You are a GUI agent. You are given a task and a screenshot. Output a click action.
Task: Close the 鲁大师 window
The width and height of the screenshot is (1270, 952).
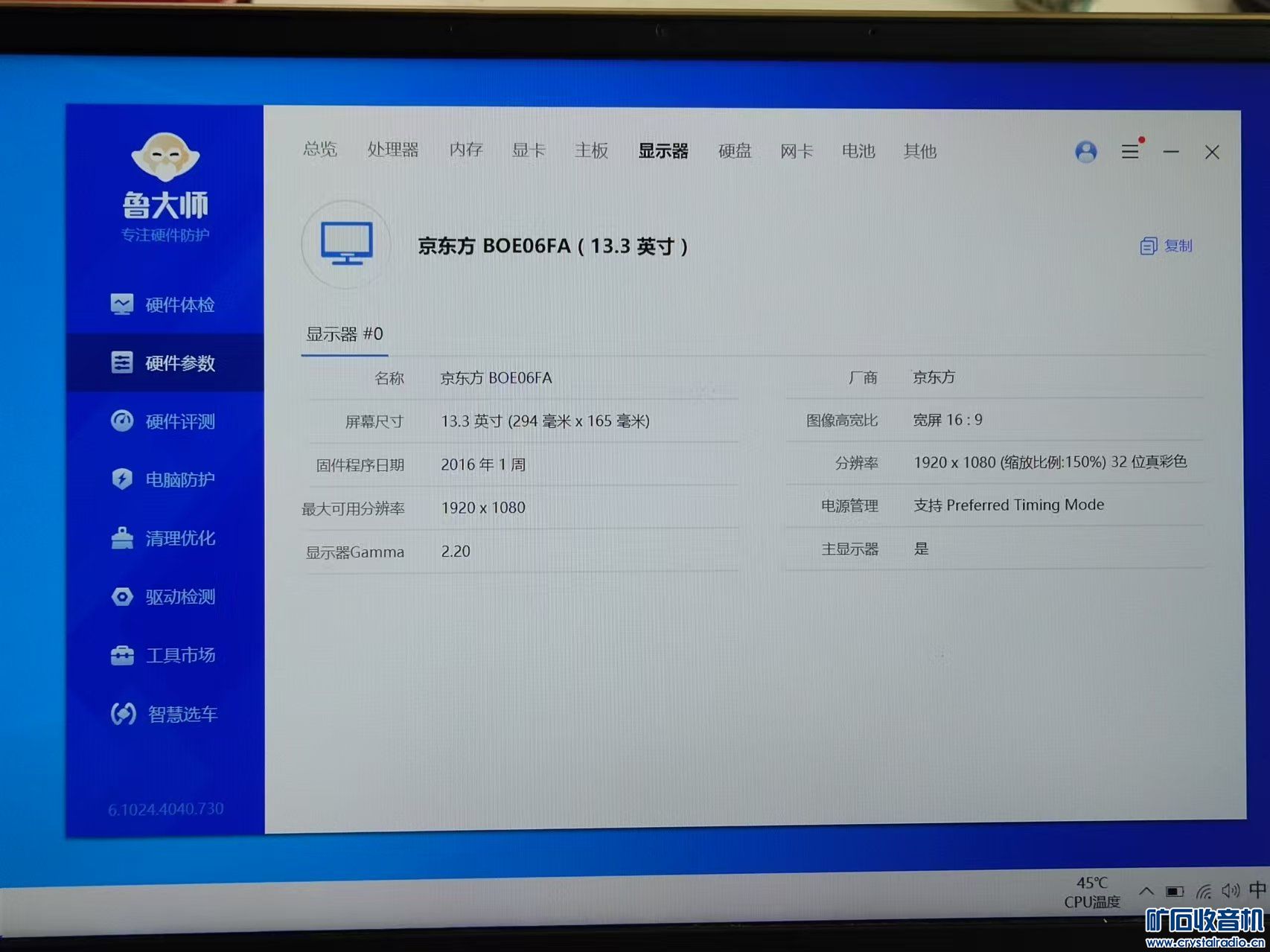[x=1212, y=153]
